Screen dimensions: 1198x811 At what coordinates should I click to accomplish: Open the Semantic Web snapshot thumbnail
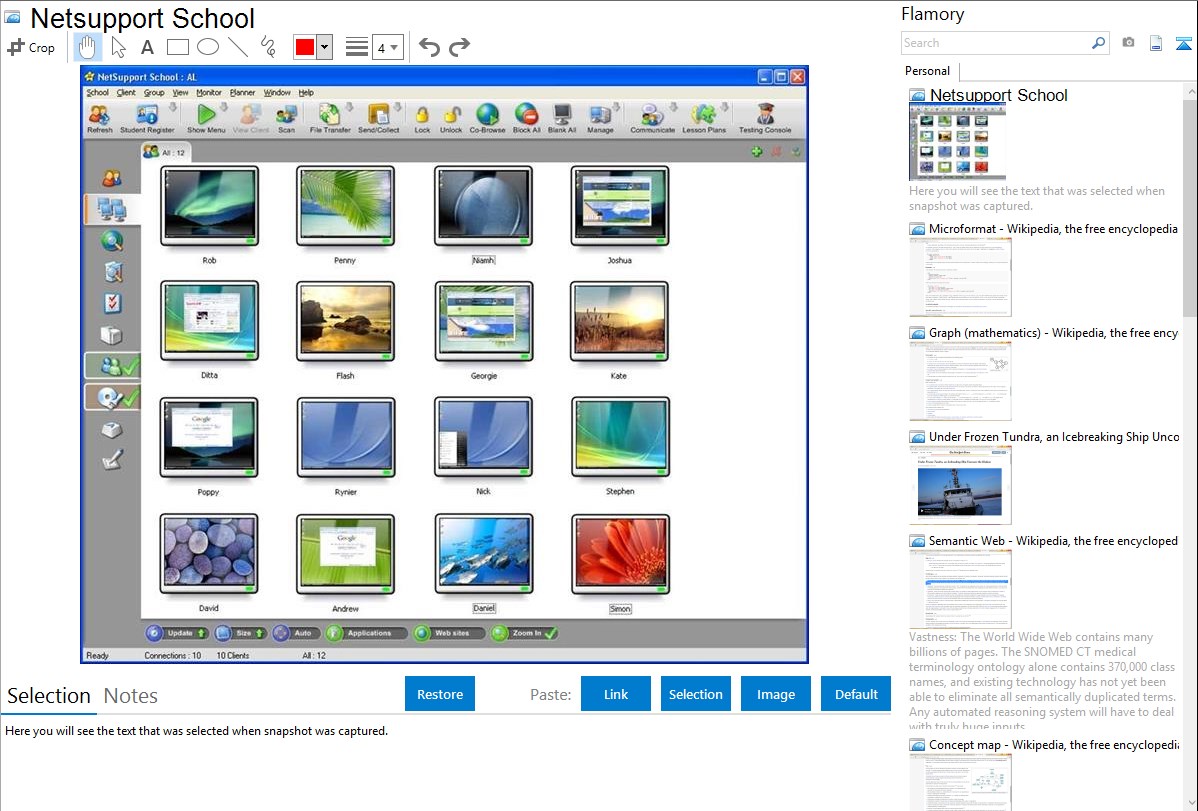[960, 589]
